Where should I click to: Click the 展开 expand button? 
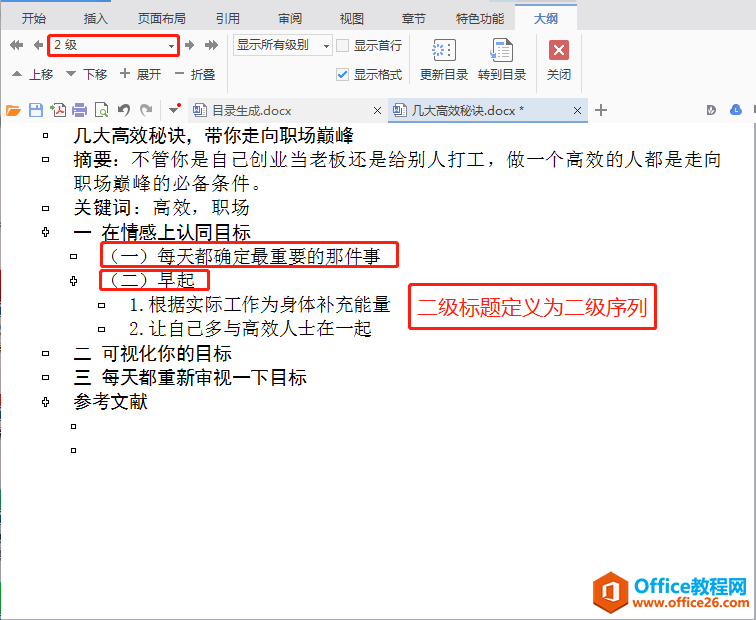(x=140, y=74)
